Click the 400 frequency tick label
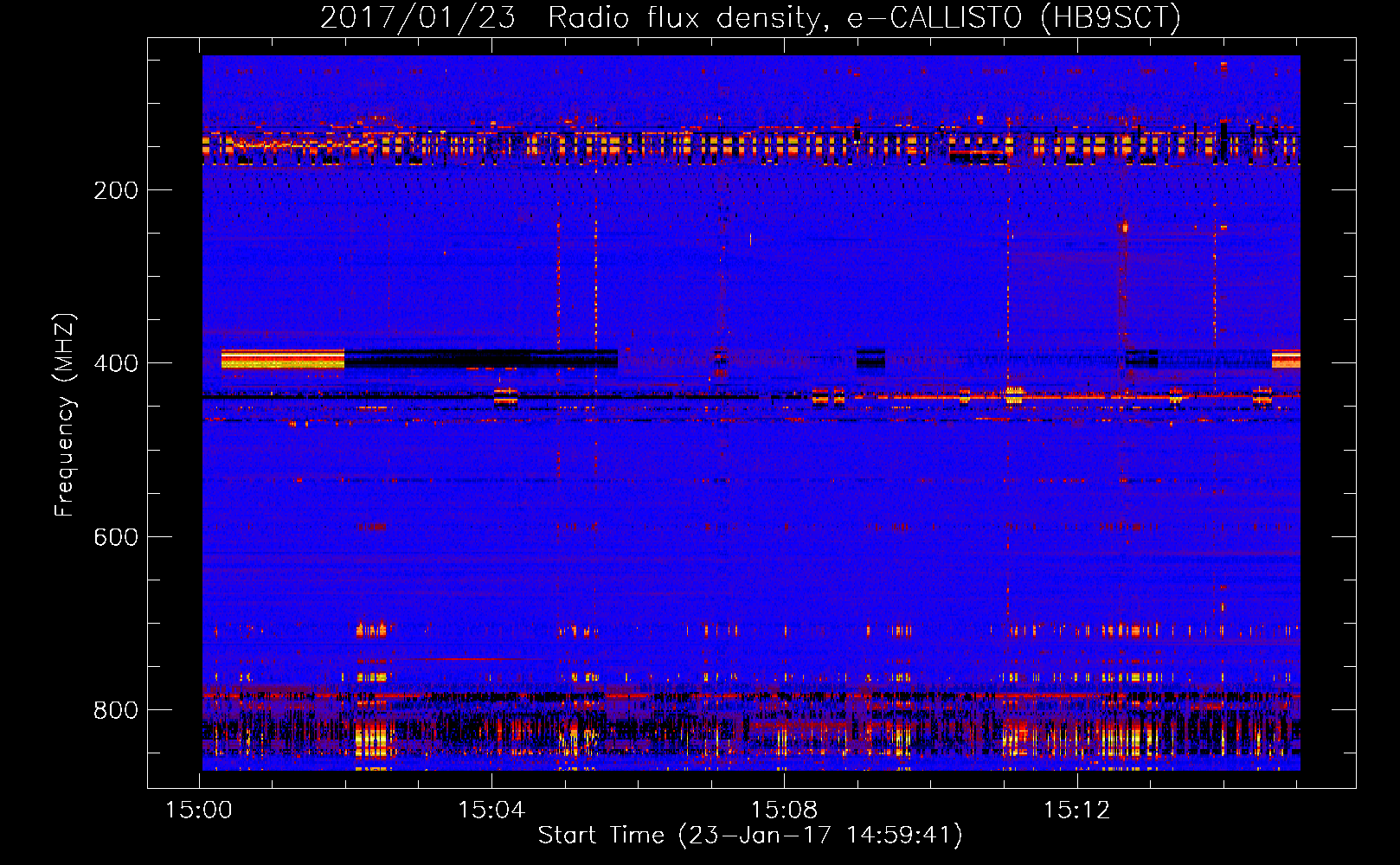 tap(116, 363)
